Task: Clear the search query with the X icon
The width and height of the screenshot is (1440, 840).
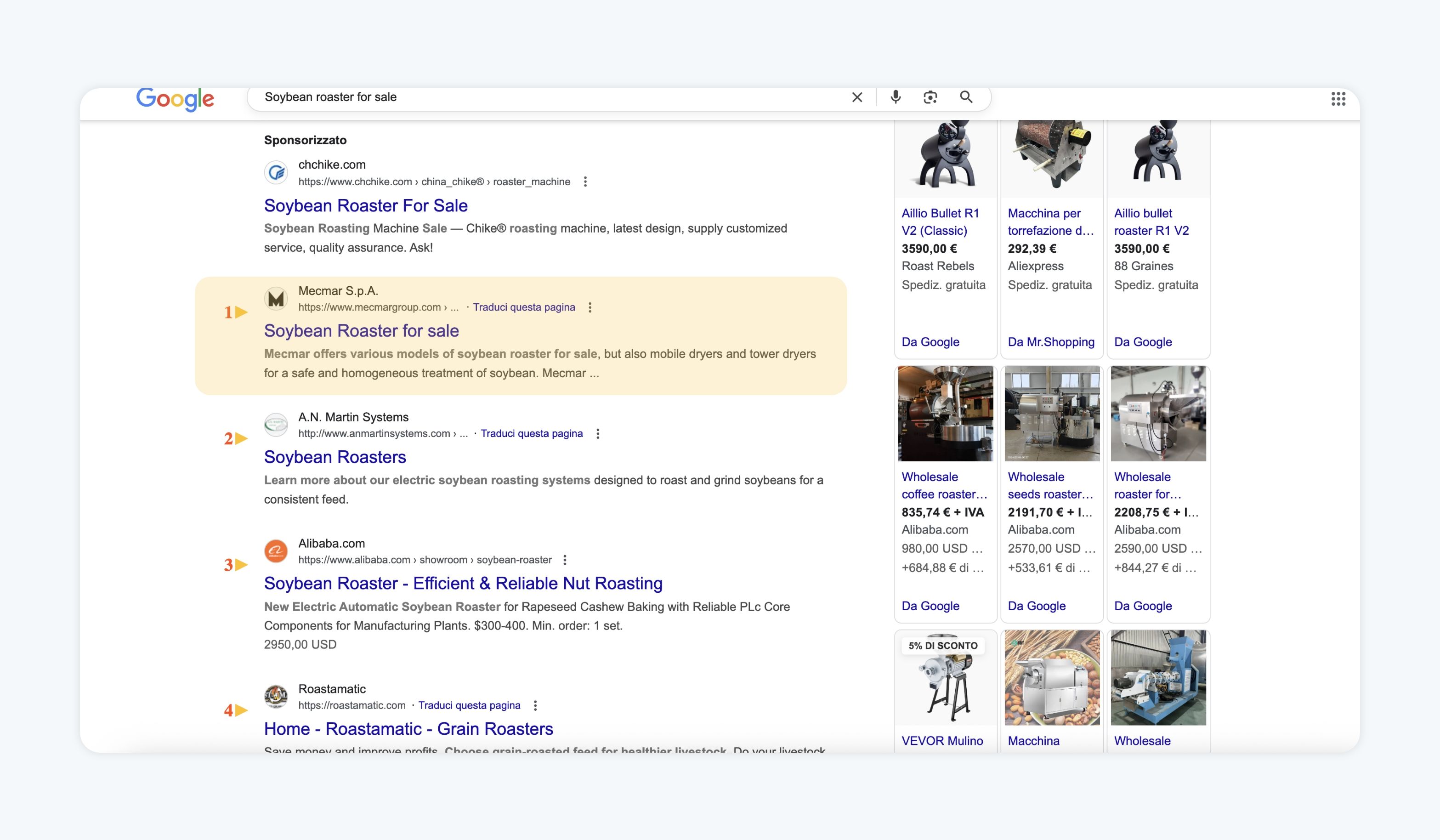Action: click(856, 97)
